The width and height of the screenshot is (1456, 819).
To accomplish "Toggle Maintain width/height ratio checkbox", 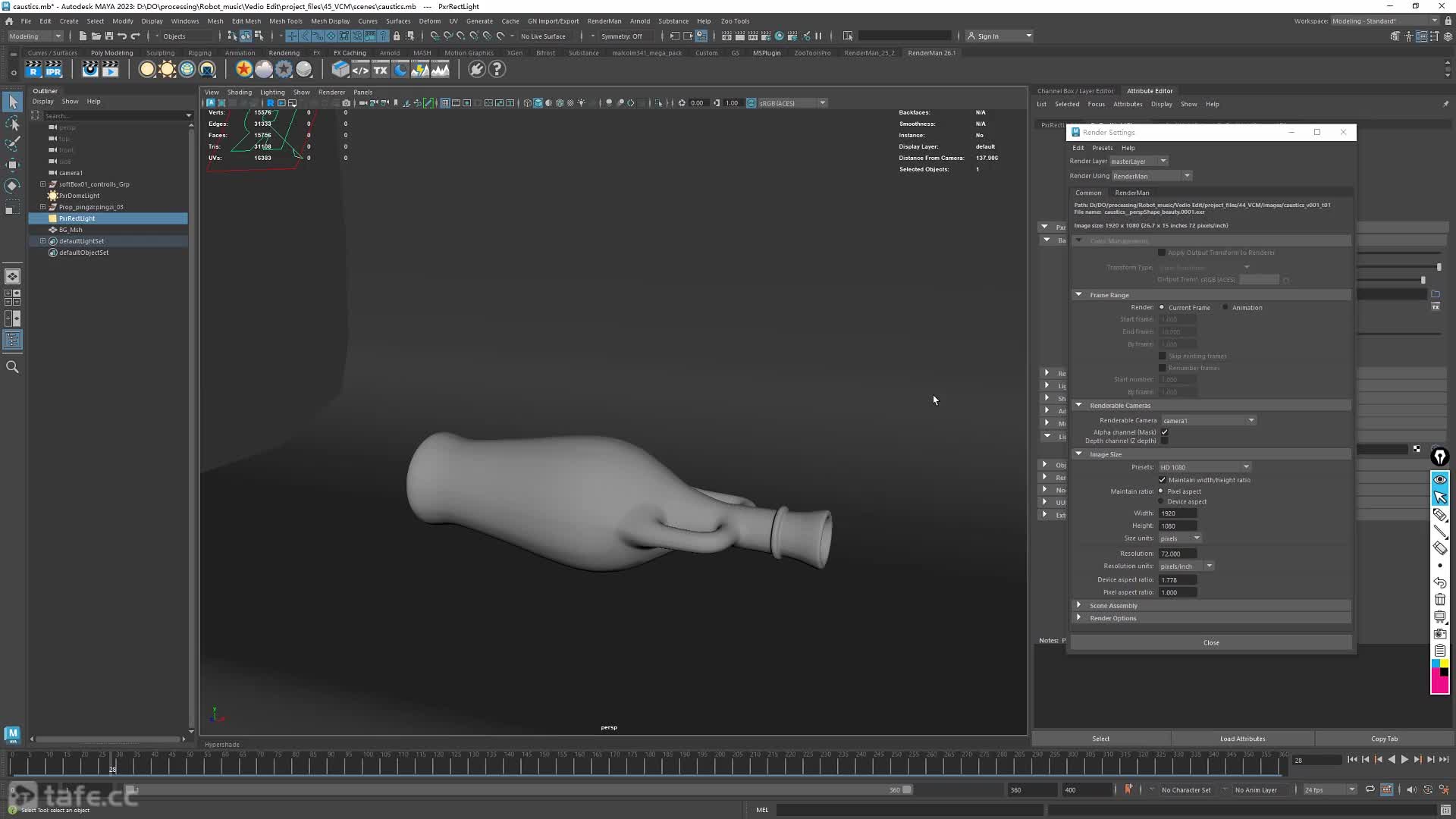I will (1162, 480).
